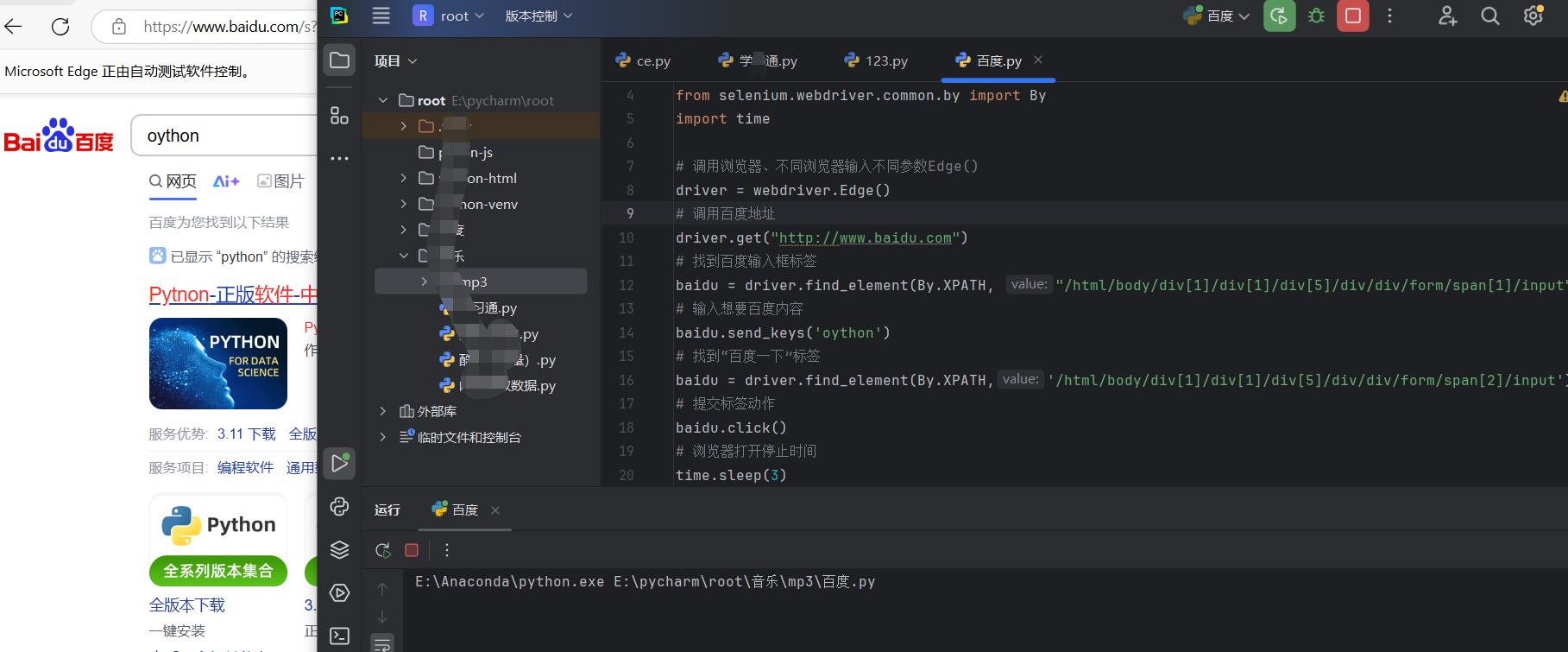This screenshot has height=652, width=1568.
Task: Toggle soft-wrap icon in run console
Action: click(382, 643)
